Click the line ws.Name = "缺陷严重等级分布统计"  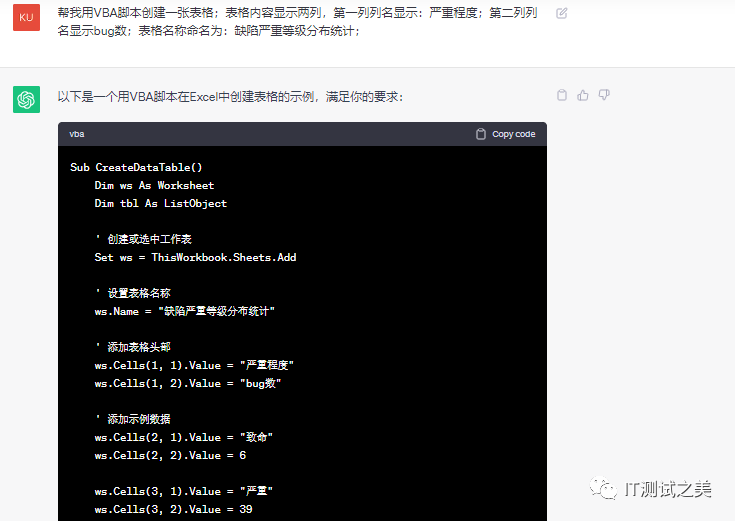(x=185, y=311)
